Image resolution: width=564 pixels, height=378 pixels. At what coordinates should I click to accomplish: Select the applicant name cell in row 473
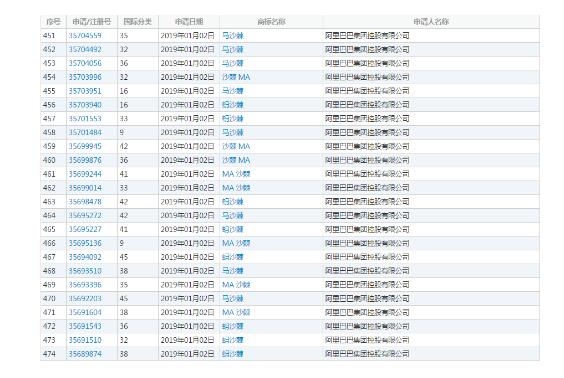(431, 340)
